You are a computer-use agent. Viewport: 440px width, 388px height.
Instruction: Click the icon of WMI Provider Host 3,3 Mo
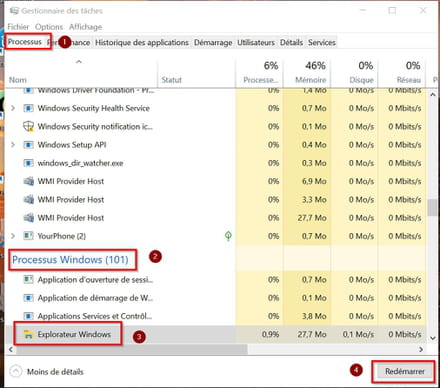click(28, 199)
